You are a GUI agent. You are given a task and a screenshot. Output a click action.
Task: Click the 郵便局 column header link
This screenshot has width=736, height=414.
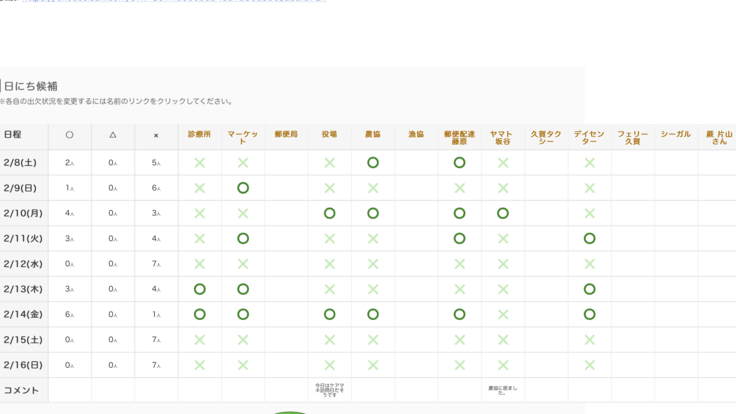point(286,134)
